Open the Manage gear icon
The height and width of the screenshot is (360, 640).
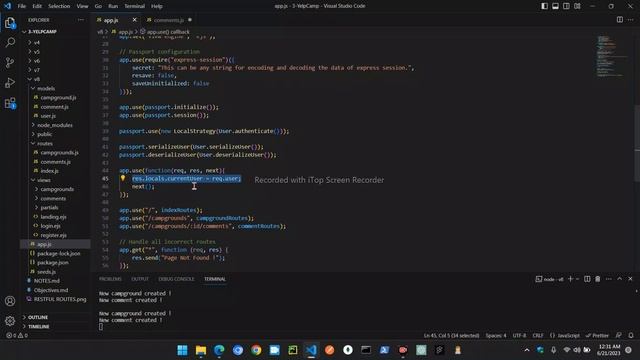(x=10, y=321)
